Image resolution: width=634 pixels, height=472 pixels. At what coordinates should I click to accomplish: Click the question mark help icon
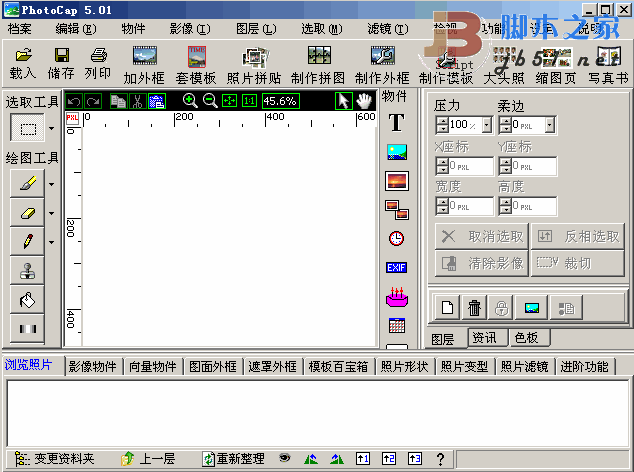click(x=440, y=459)
